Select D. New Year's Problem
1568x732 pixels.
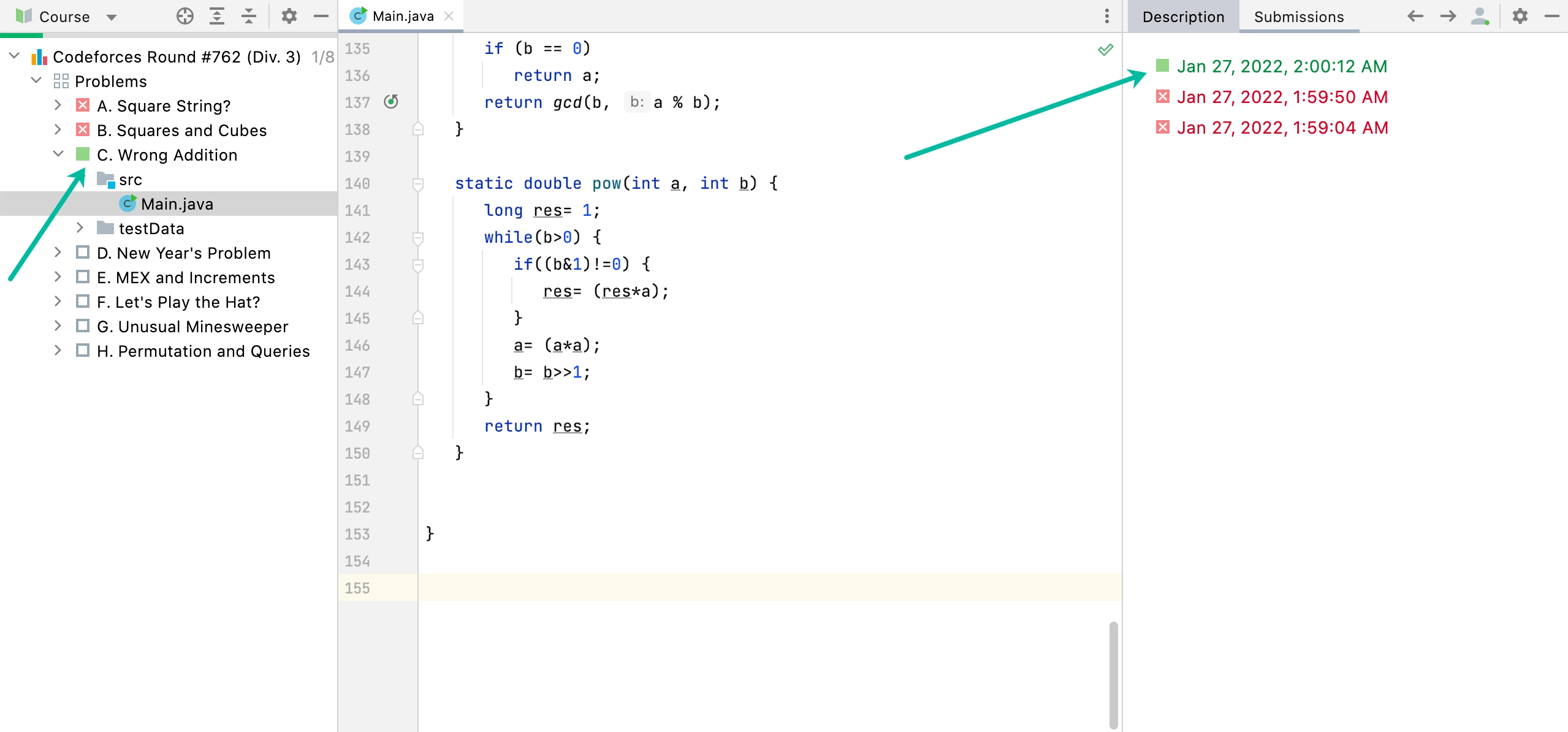coord(183,253)
